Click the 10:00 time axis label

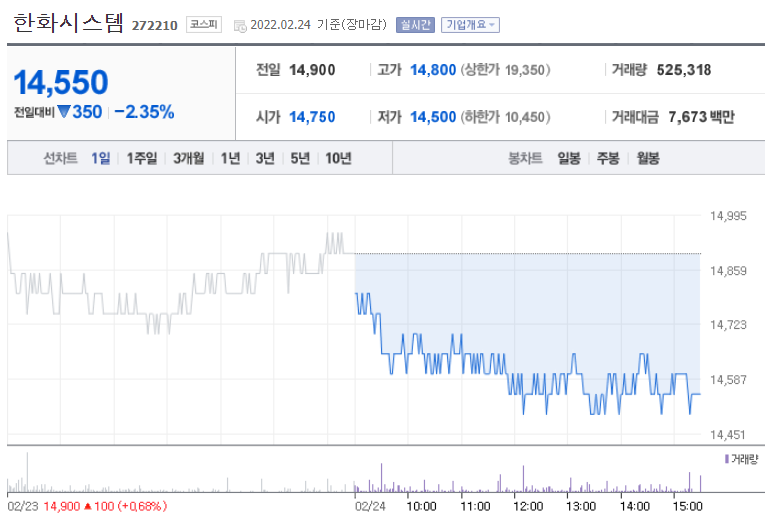pos(422,506)
